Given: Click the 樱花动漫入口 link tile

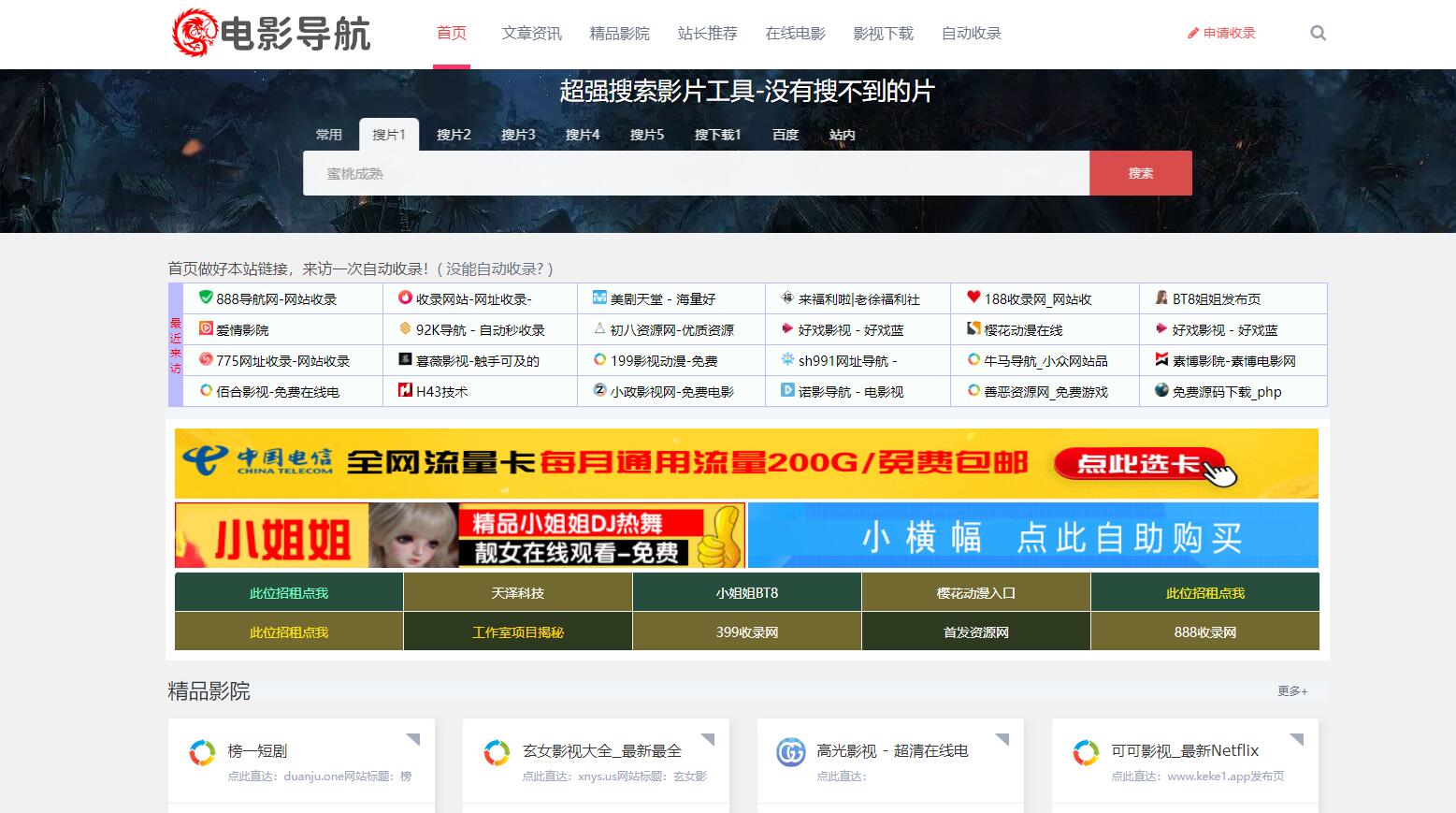Looking at the screenshot, I should 975,593.
